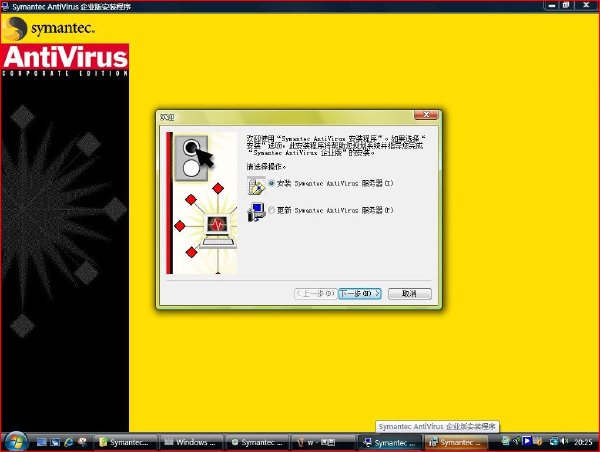Minimize the Symantec AntiVirus installer window
The width and height of the screenshot is (600, 452).
[552, 5]
